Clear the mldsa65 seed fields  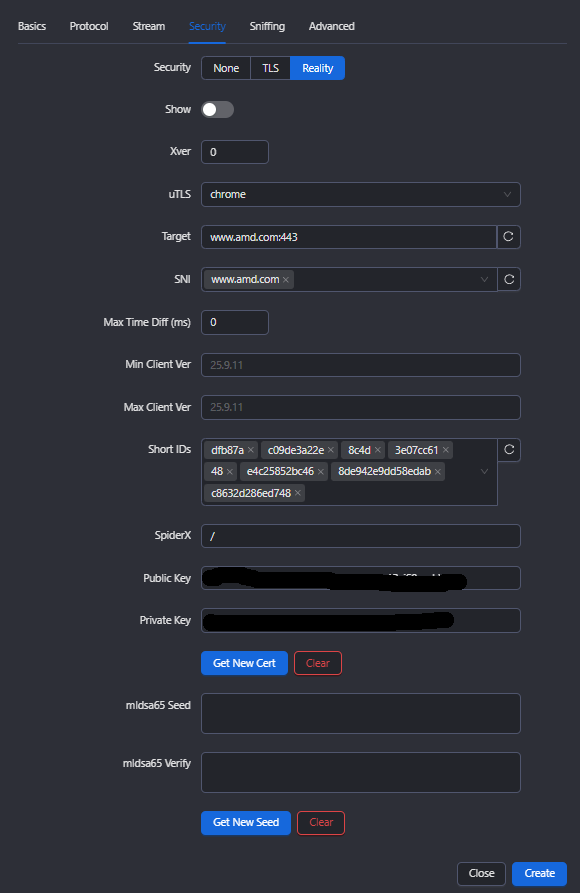321,822
